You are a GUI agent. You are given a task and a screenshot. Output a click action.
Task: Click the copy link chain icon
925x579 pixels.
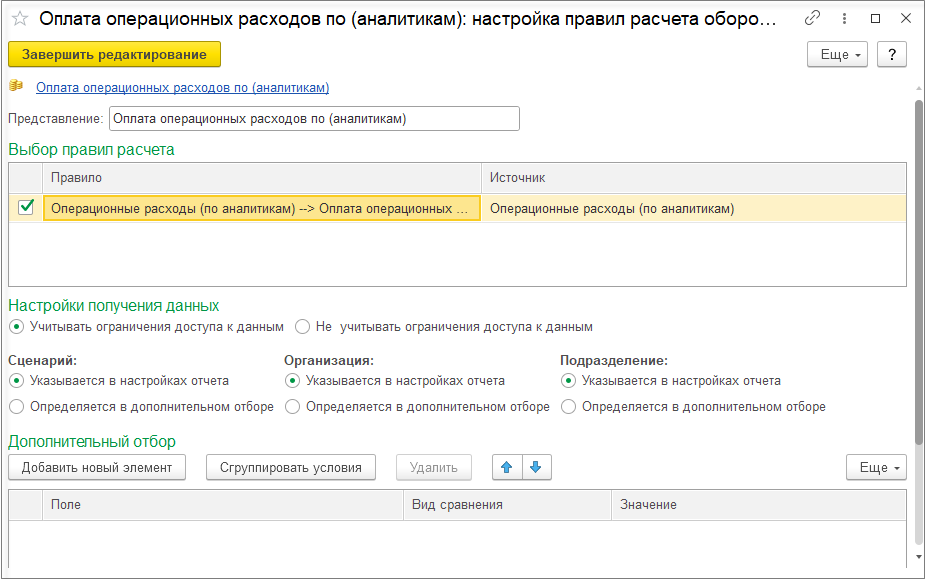point(812,19)
